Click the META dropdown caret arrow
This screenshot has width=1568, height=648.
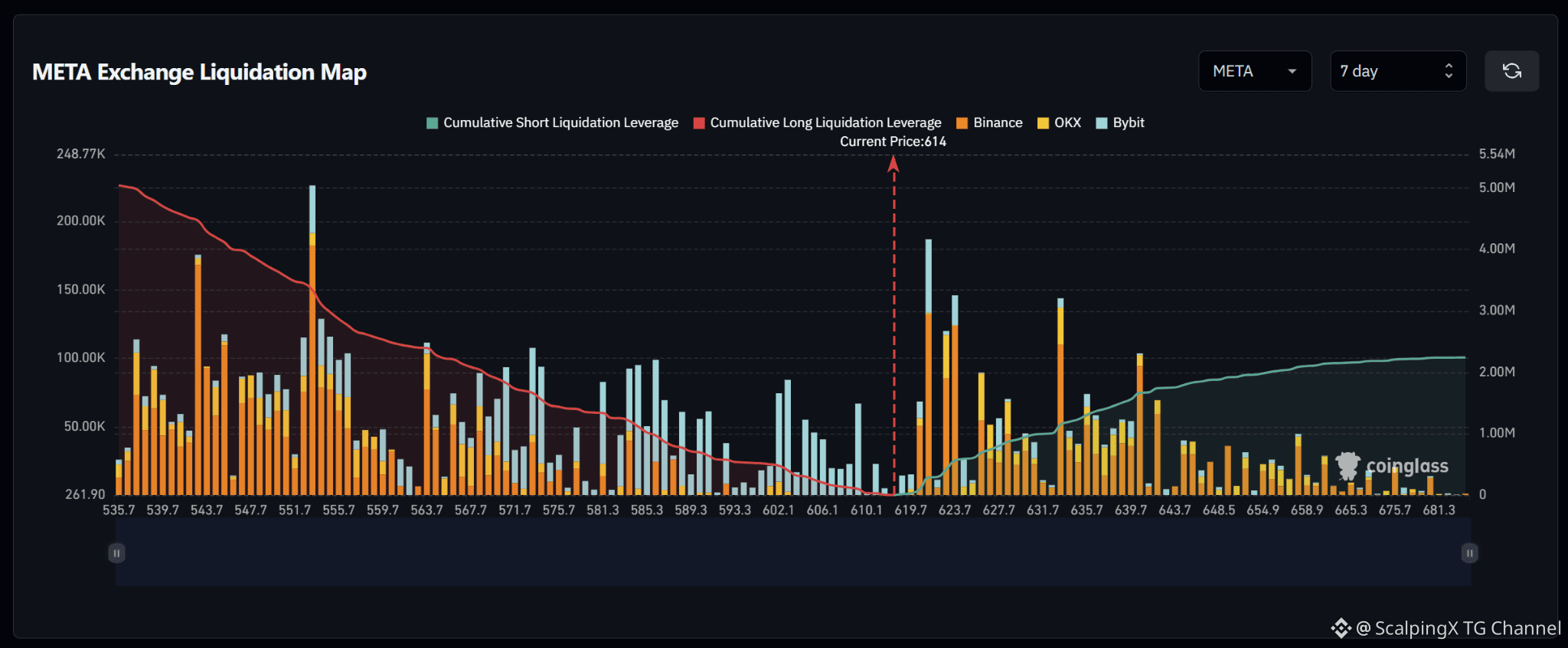click(1292, 71)
